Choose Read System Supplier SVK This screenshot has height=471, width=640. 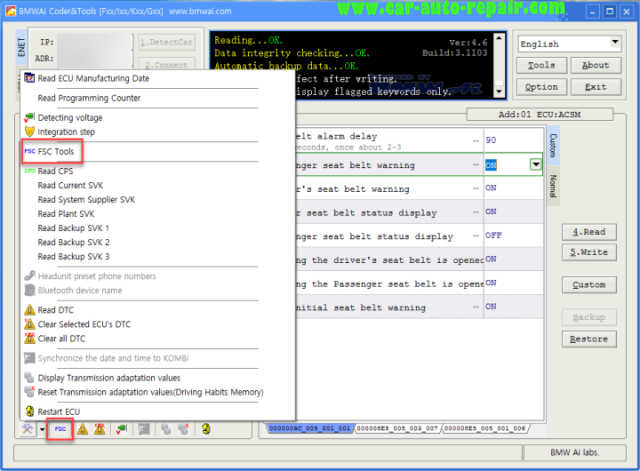[x=86, y=200]
